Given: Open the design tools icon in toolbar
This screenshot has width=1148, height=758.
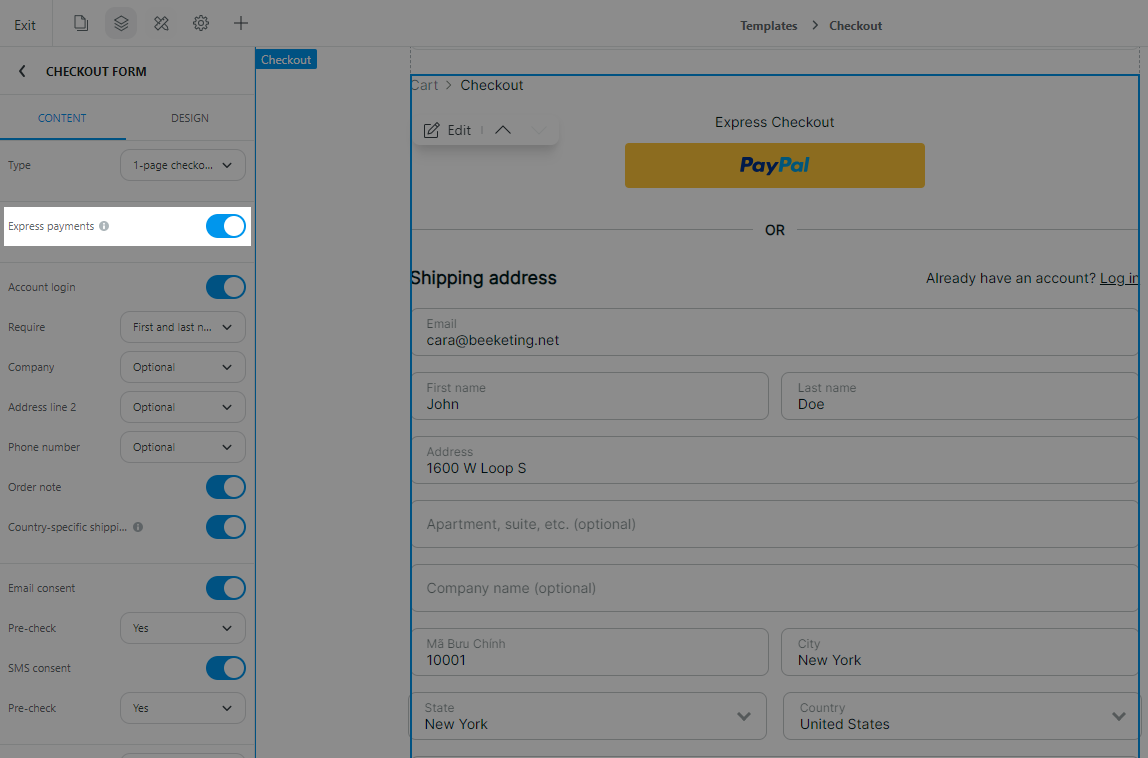Looking at the screenshot, I should click(x=161, y=23).
